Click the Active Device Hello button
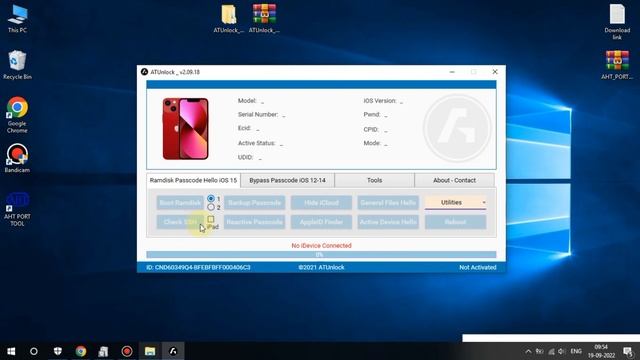Image resolution: width=640 pixels, height=360 pixels. [x=388, y=222]
